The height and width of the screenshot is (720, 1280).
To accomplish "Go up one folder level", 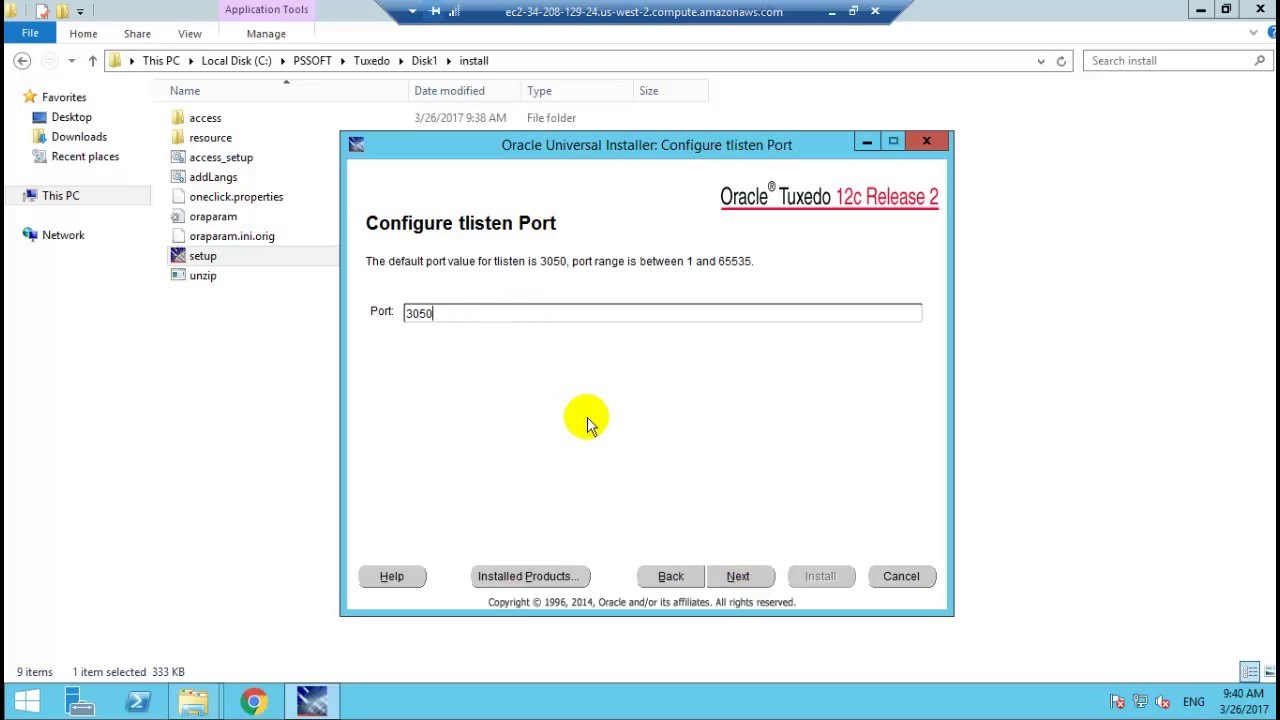I will (x=92, y=61).
